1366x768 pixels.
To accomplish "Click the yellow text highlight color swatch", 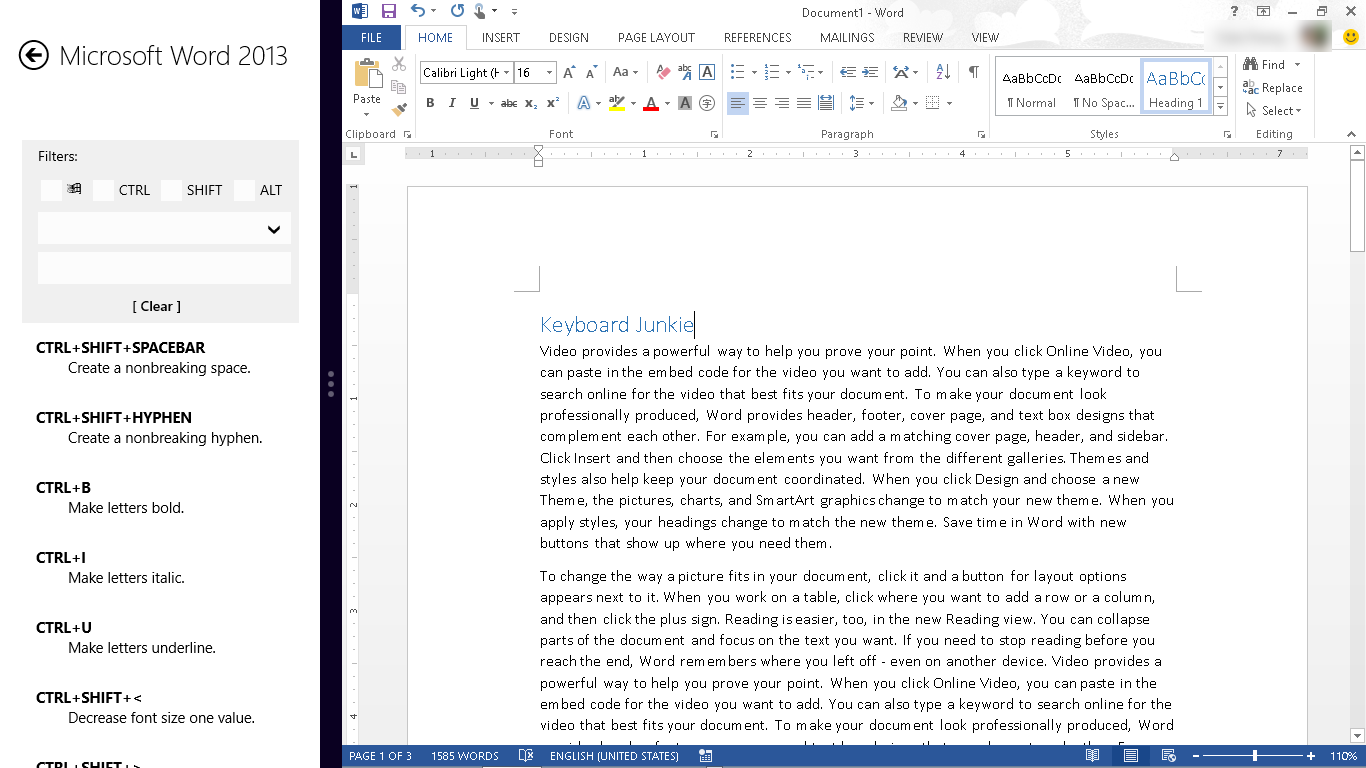I will 617,103.
